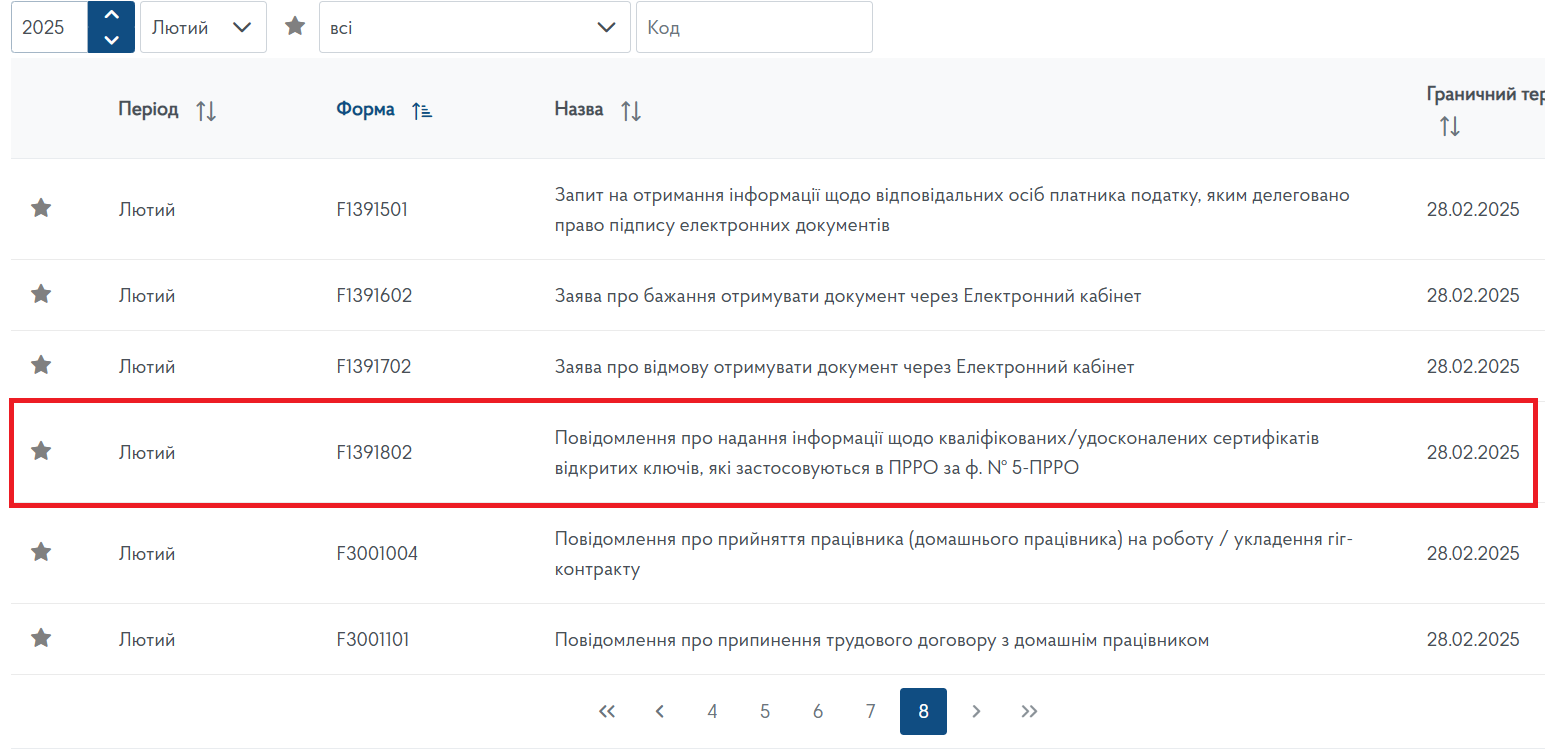Open page 4 of results
Image resolution: width=1545 pixels, height=756 pixels.
click(x=712, y=711)
